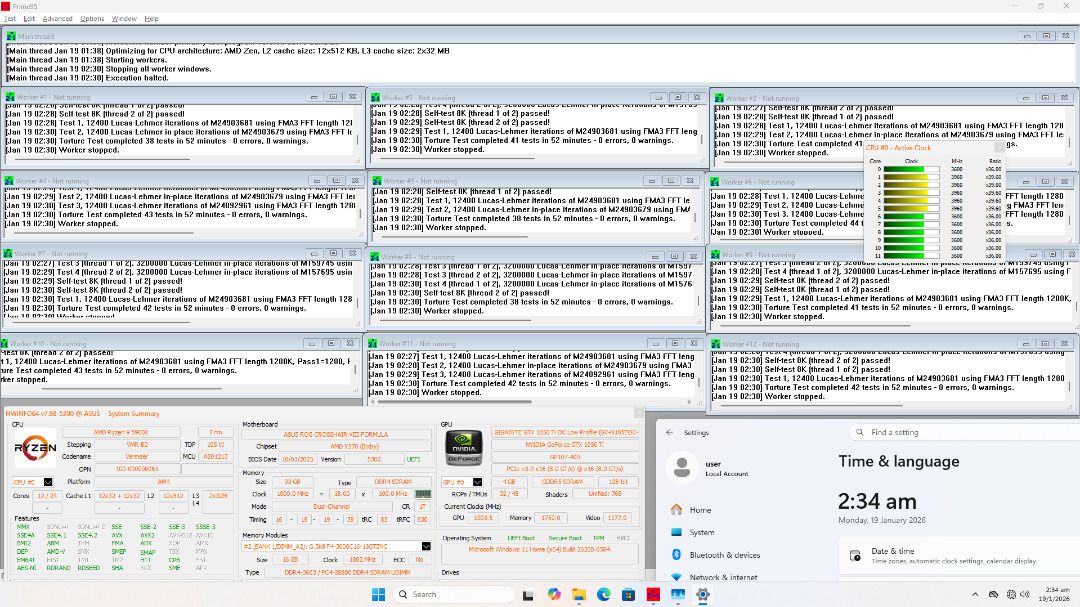
Task: Open Microsoft Store from the taskbar
Action: pyautogui.click(x=628, y=594)
